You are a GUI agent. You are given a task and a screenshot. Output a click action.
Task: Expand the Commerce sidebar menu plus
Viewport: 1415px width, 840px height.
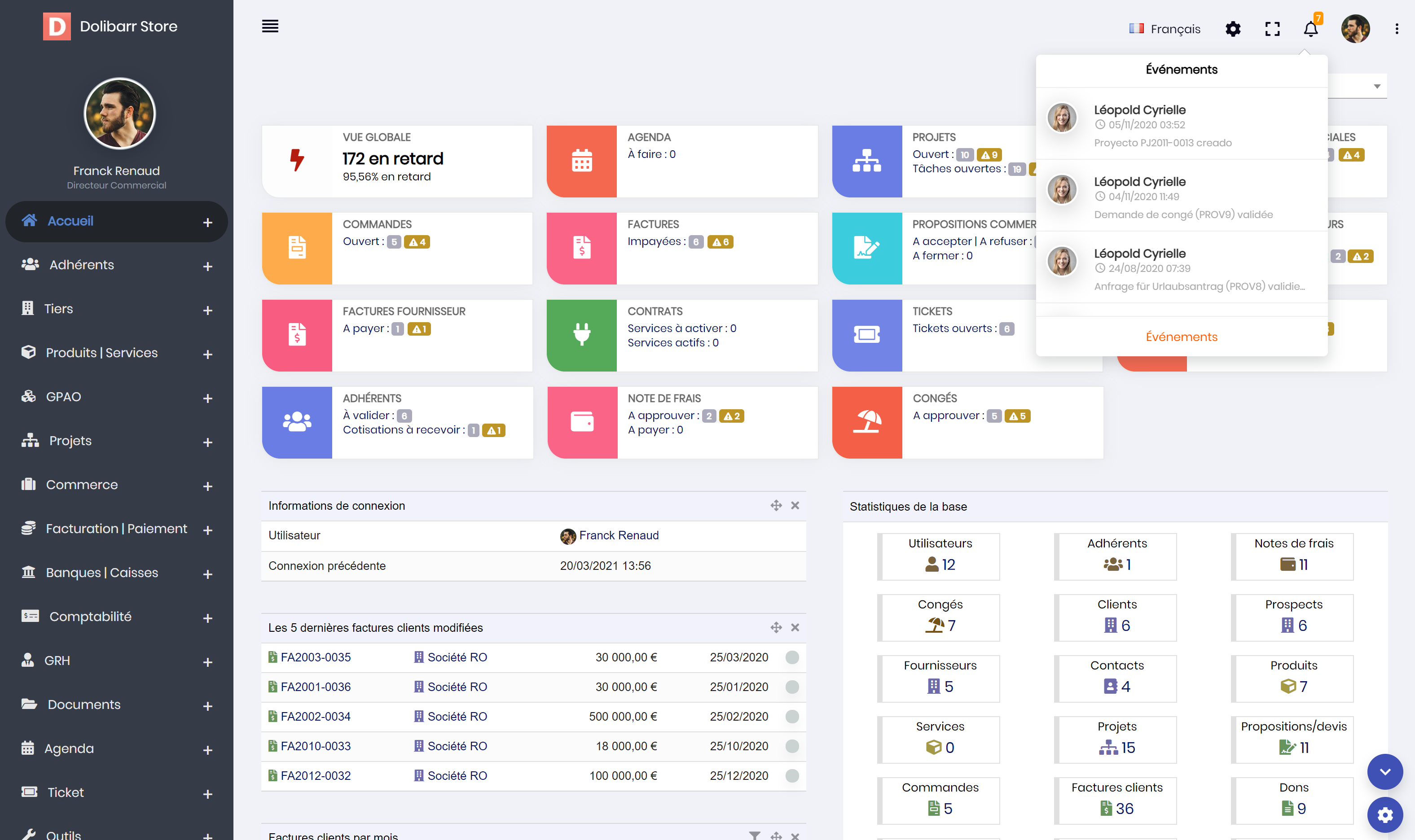(207, 486)
